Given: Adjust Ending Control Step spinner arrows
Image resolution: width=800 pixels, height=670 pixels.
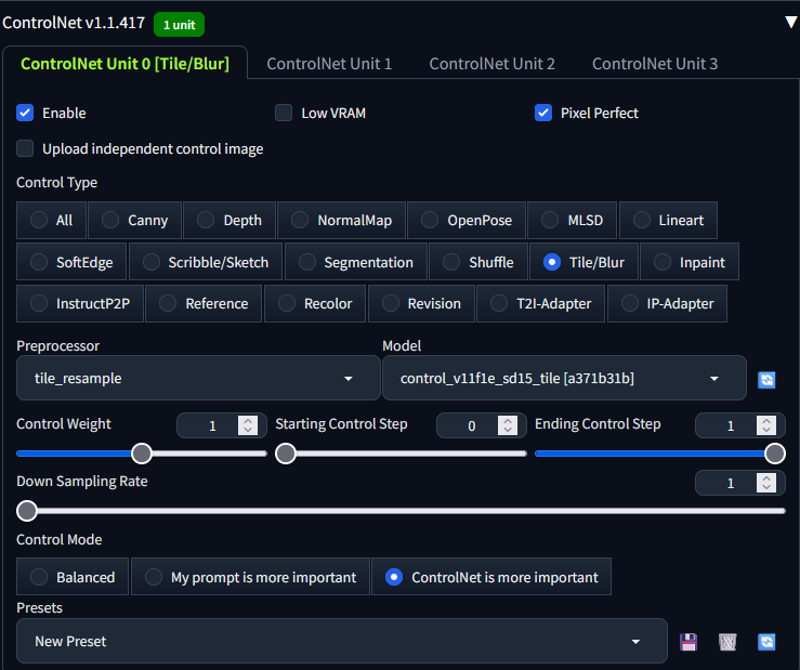Looking at the screenshot, I should click(x=766, y=425).
